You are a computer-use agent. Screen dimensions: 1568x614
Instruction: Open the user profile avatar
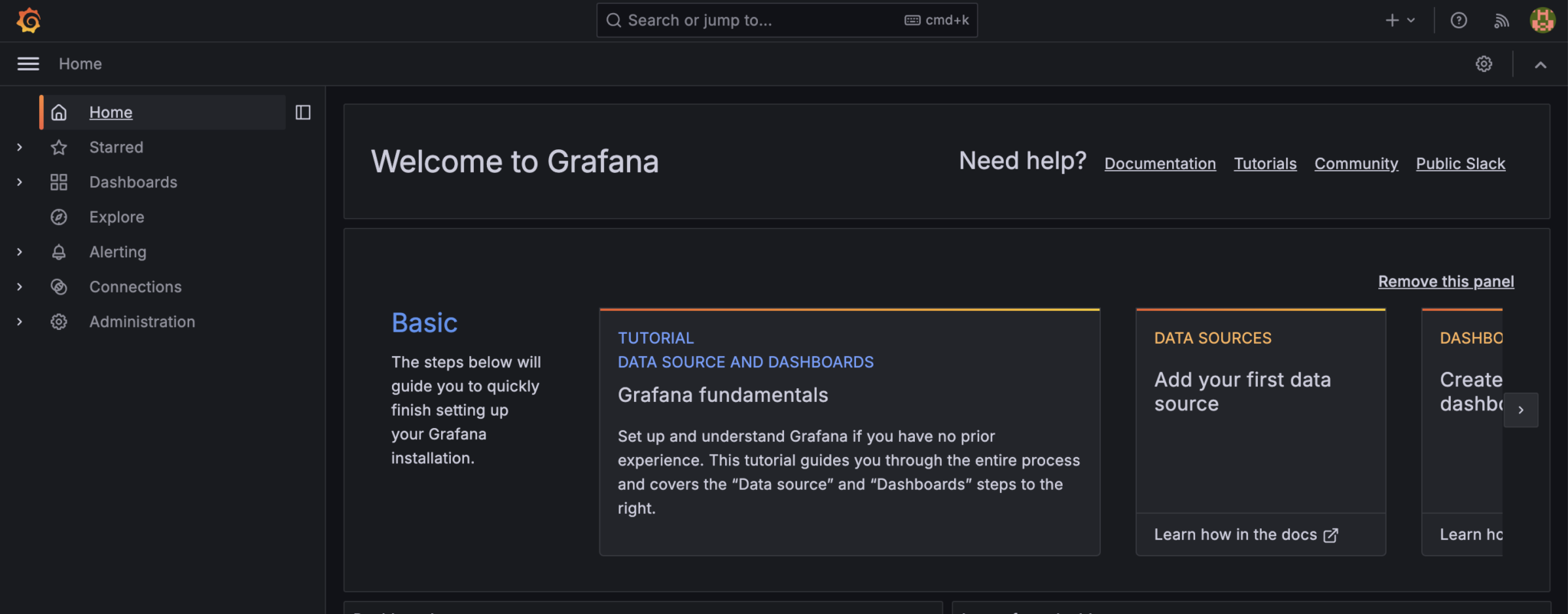1542,20
